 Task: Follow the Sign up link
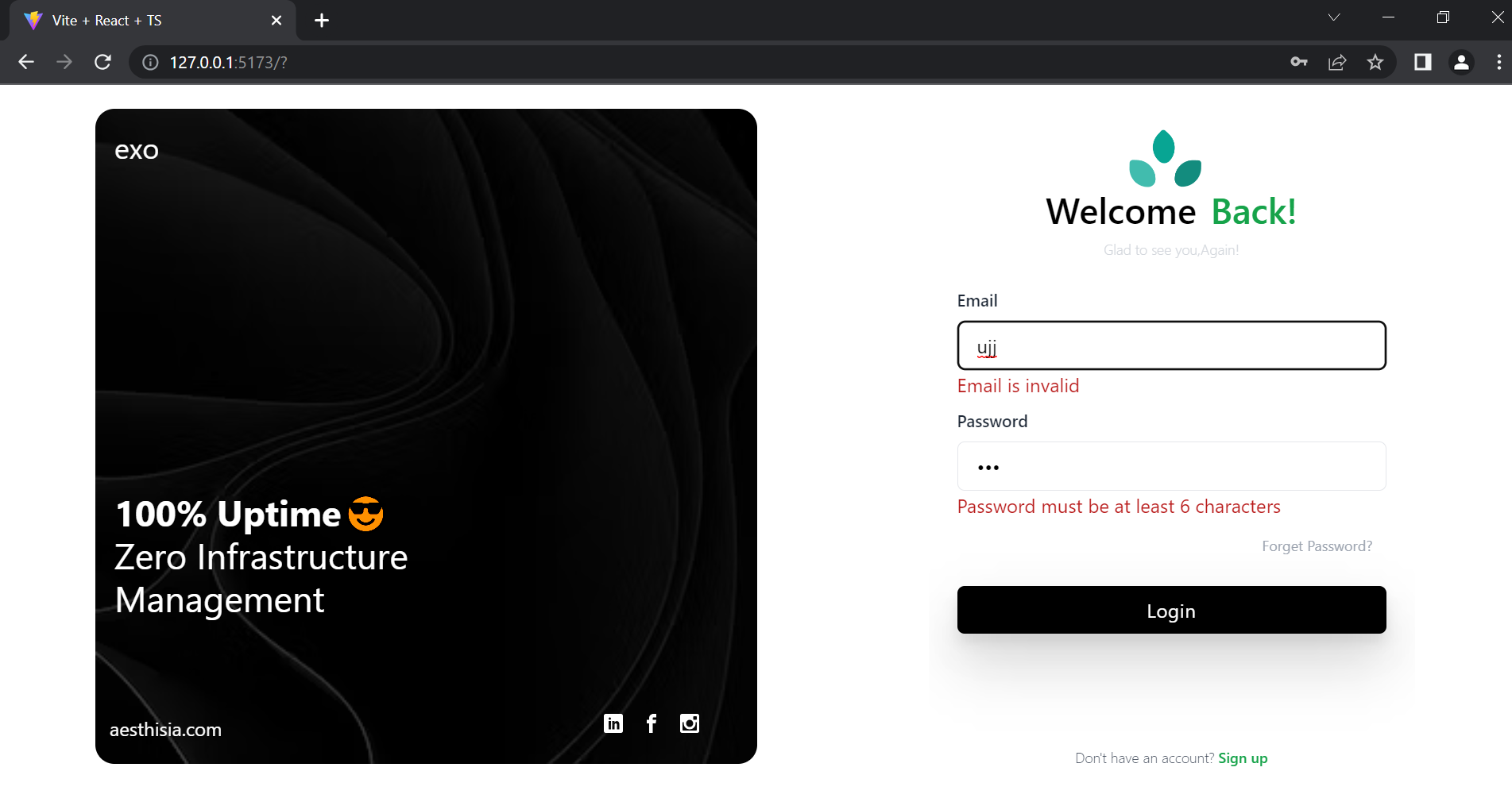tap(1243, 758)
